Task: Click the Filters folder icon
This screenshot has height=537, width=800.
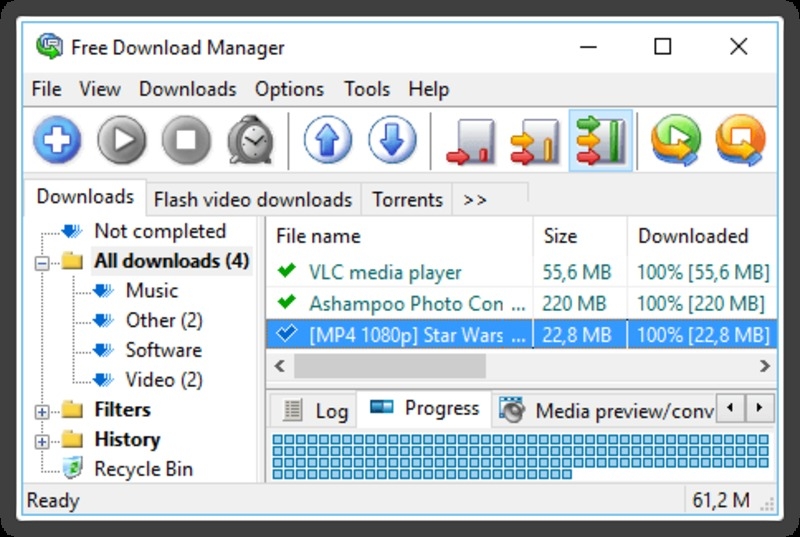Action: click(72, 410)
